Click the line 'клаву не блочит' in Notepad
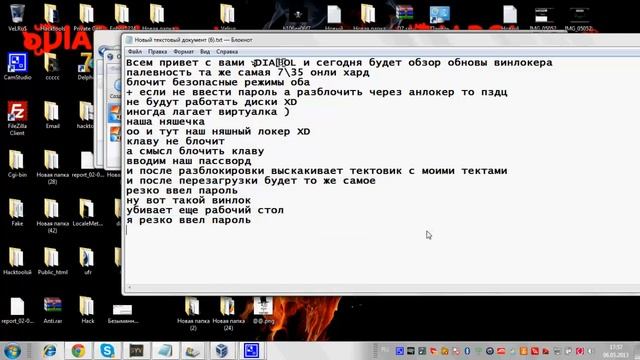Screen dimensions: 640x360 click(x=175, y=141)
